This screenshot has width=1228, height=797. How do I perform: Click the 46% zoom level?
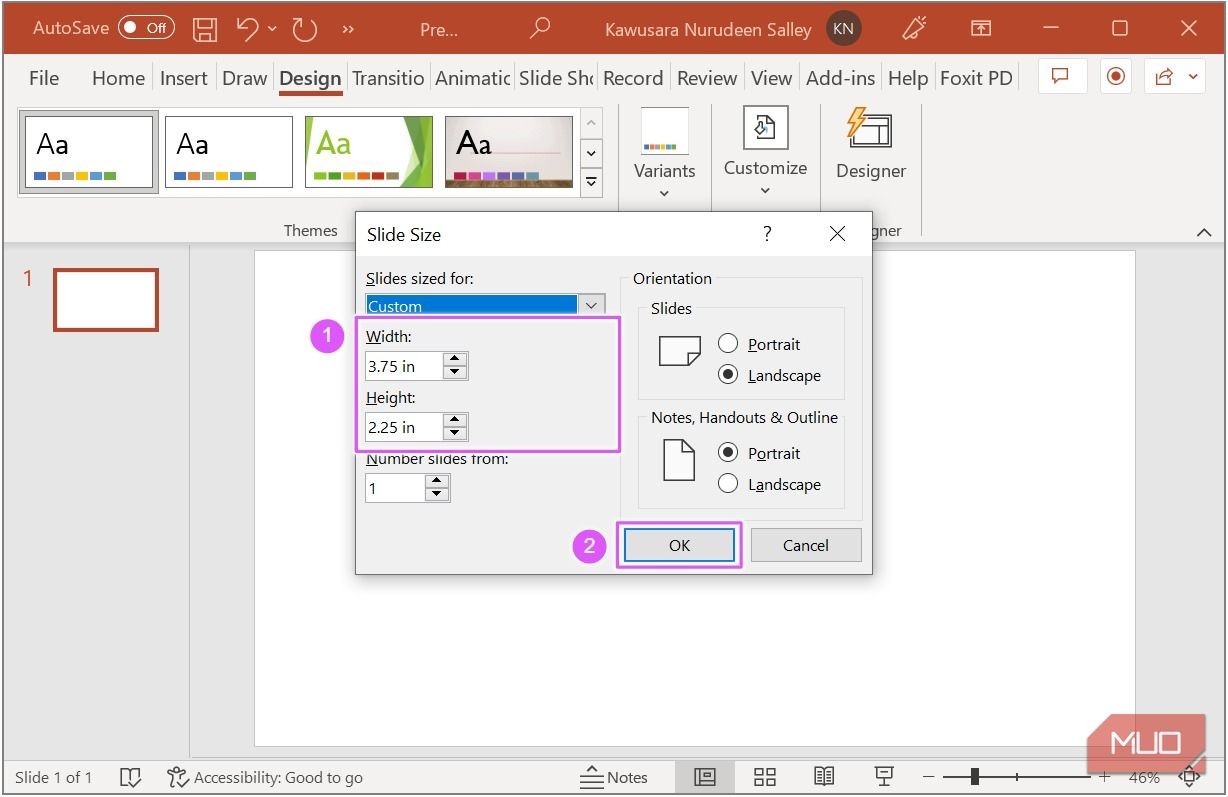1144,777
